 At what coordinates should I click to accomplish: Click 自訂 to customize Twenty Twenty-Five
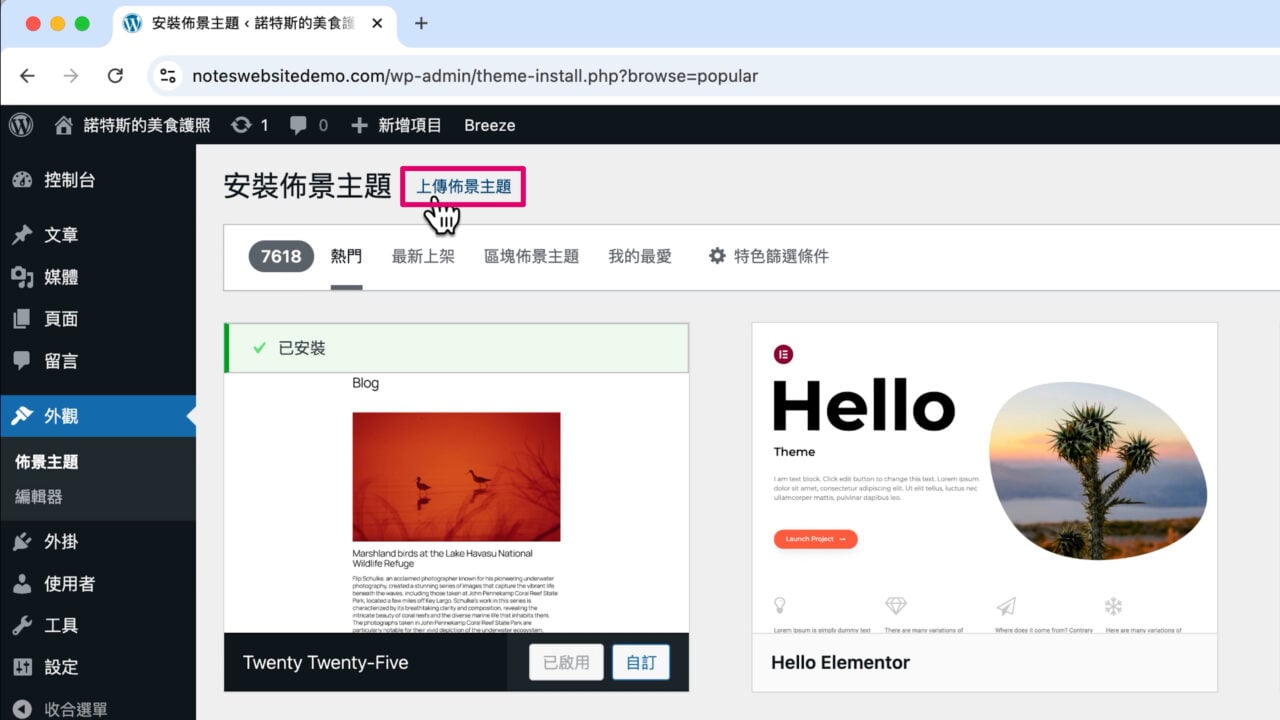tap(641, 661)
